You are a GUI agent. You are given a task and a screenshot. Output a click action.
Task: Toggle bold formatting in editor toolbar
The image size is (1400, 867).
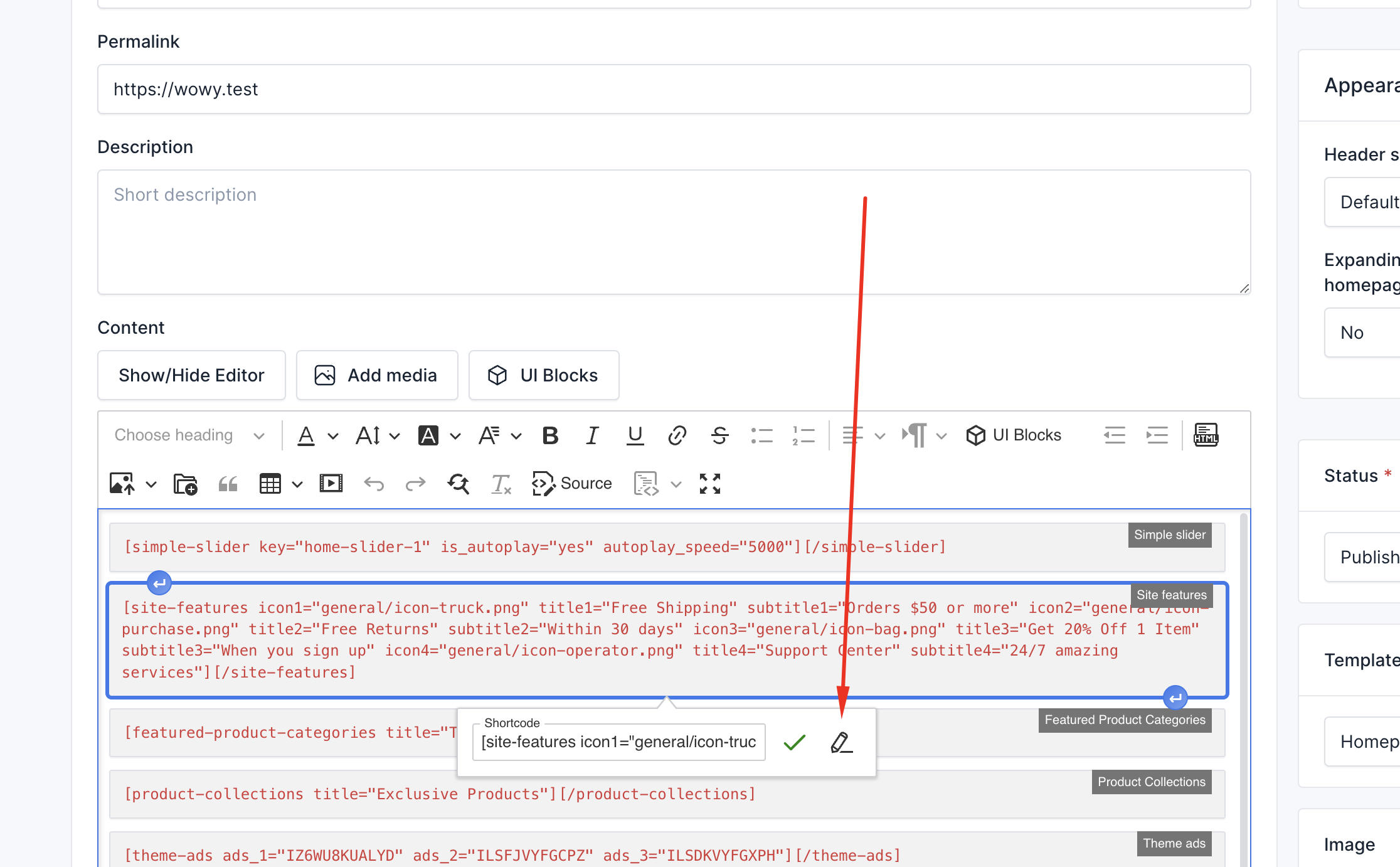pos(550,435)
